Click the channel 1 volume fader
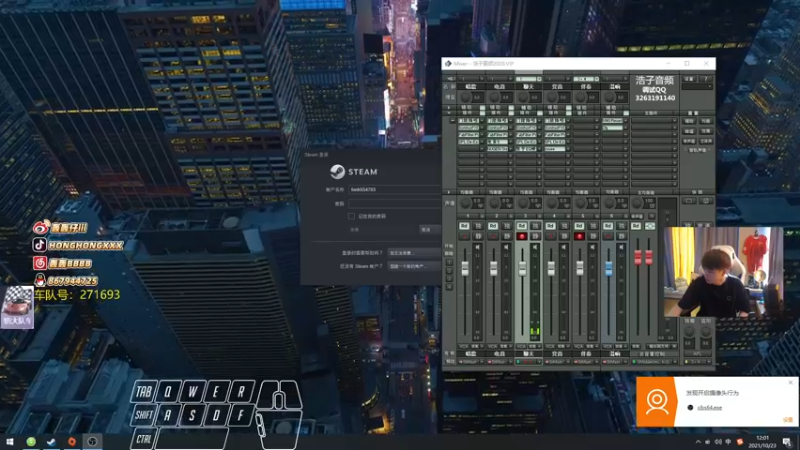 click(465, 268)
